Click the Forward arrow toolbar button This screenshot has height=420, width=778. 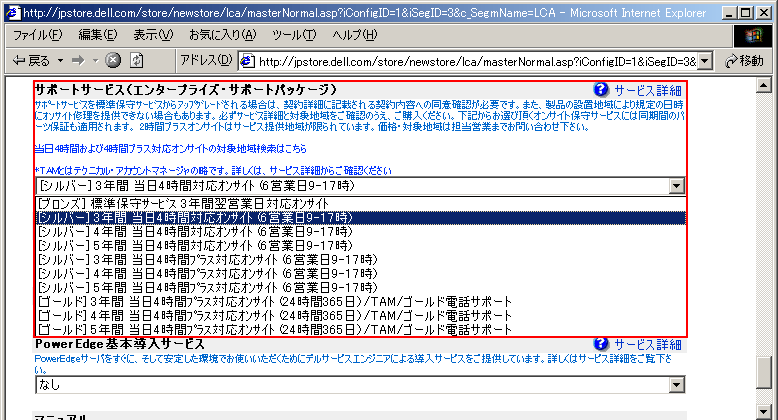click(78, 61)
